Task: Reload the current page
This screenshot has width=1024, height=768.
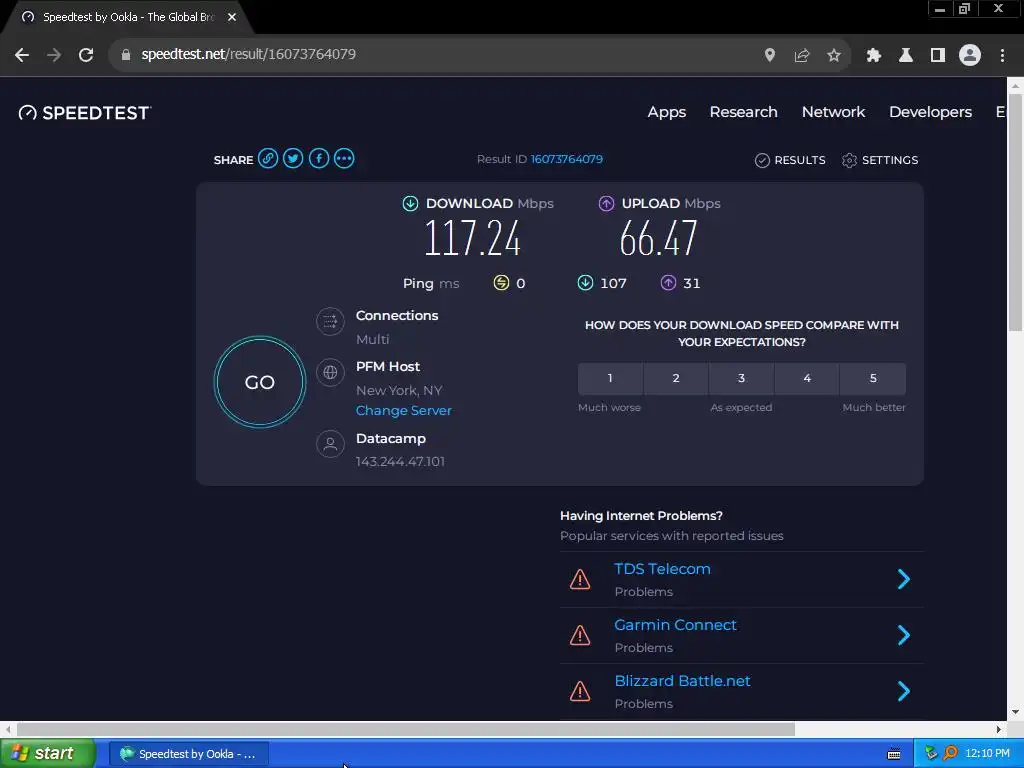Action: click(x=86, y=55)
